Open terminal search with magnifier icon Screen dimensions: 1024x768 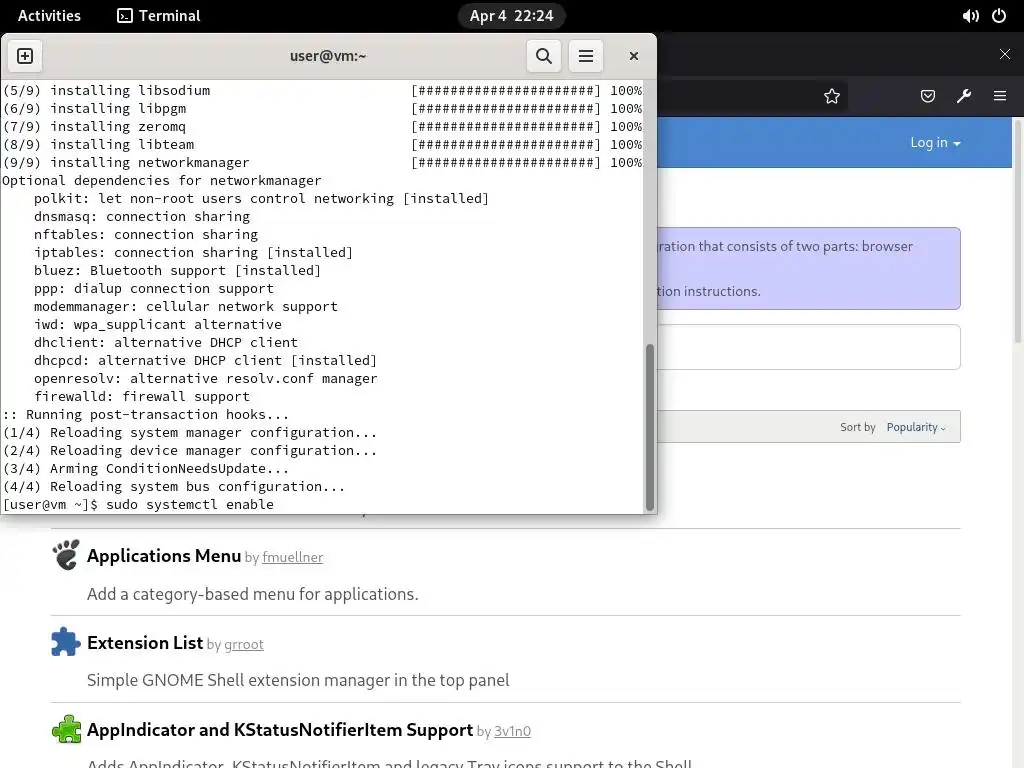(543, 56)
